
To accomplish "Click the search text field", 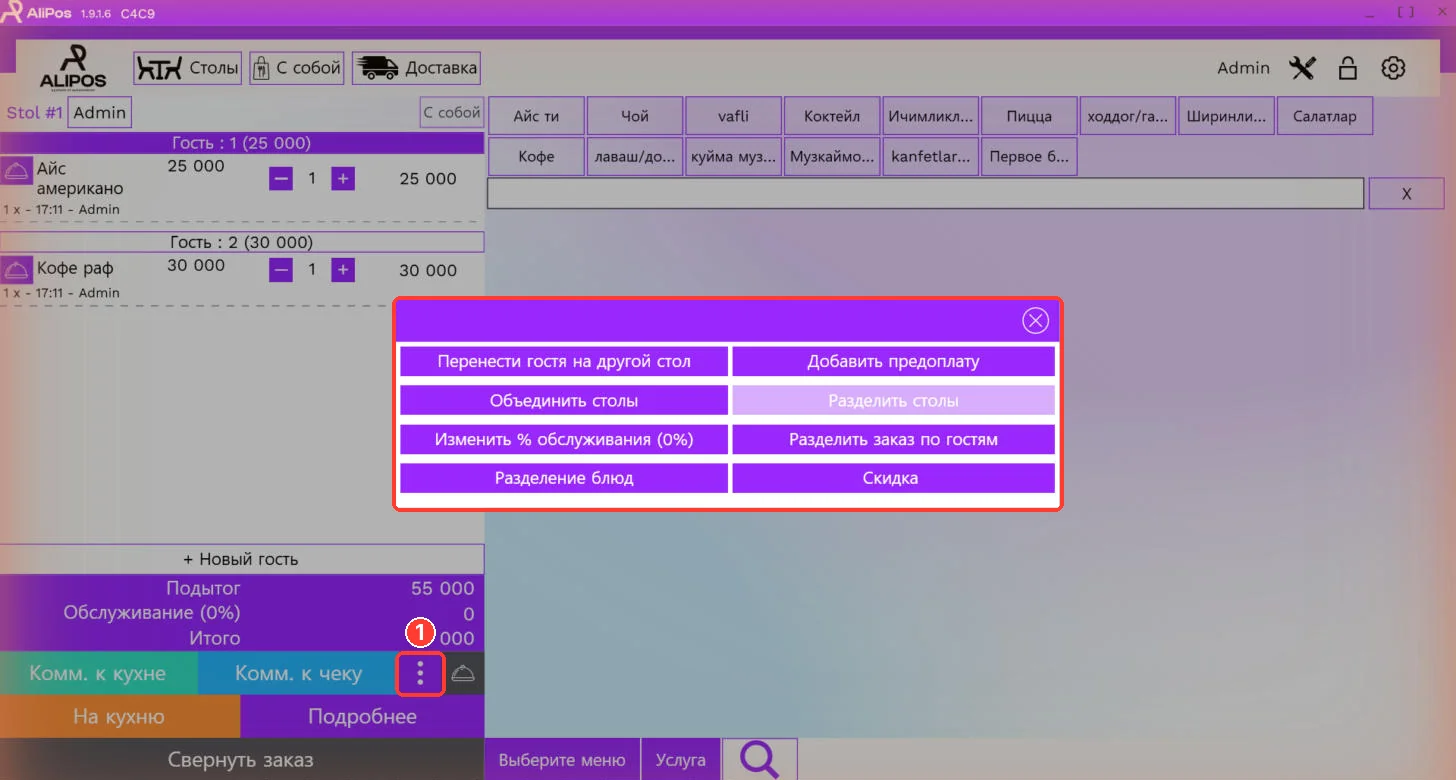I will point(925,193).
